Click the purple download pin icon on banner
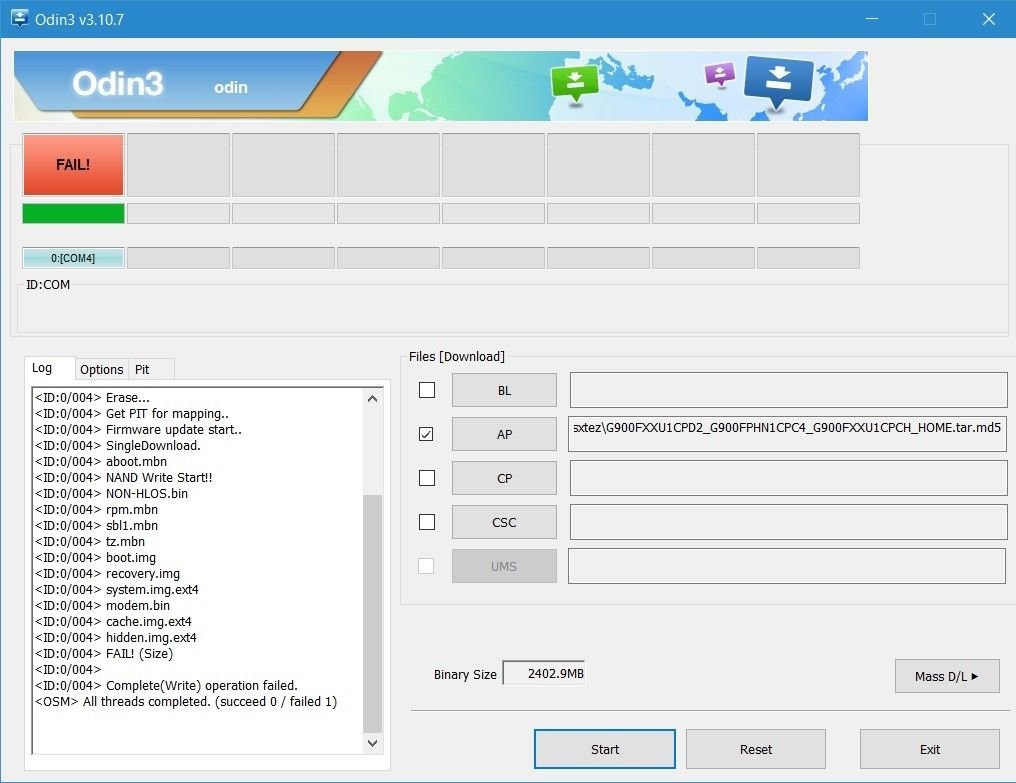 tap(719, 74)
